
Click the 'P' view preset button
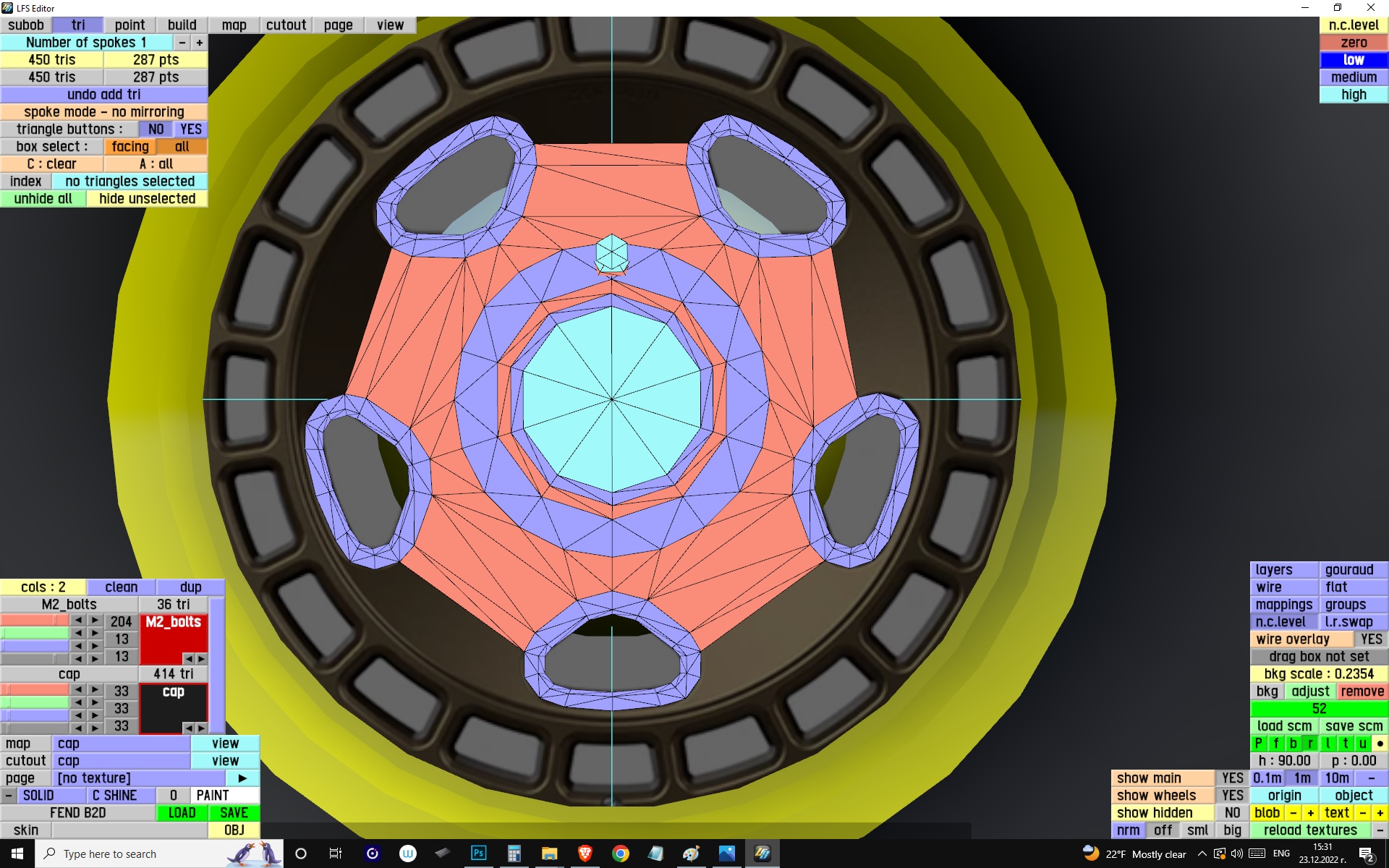coord(1259,744)
